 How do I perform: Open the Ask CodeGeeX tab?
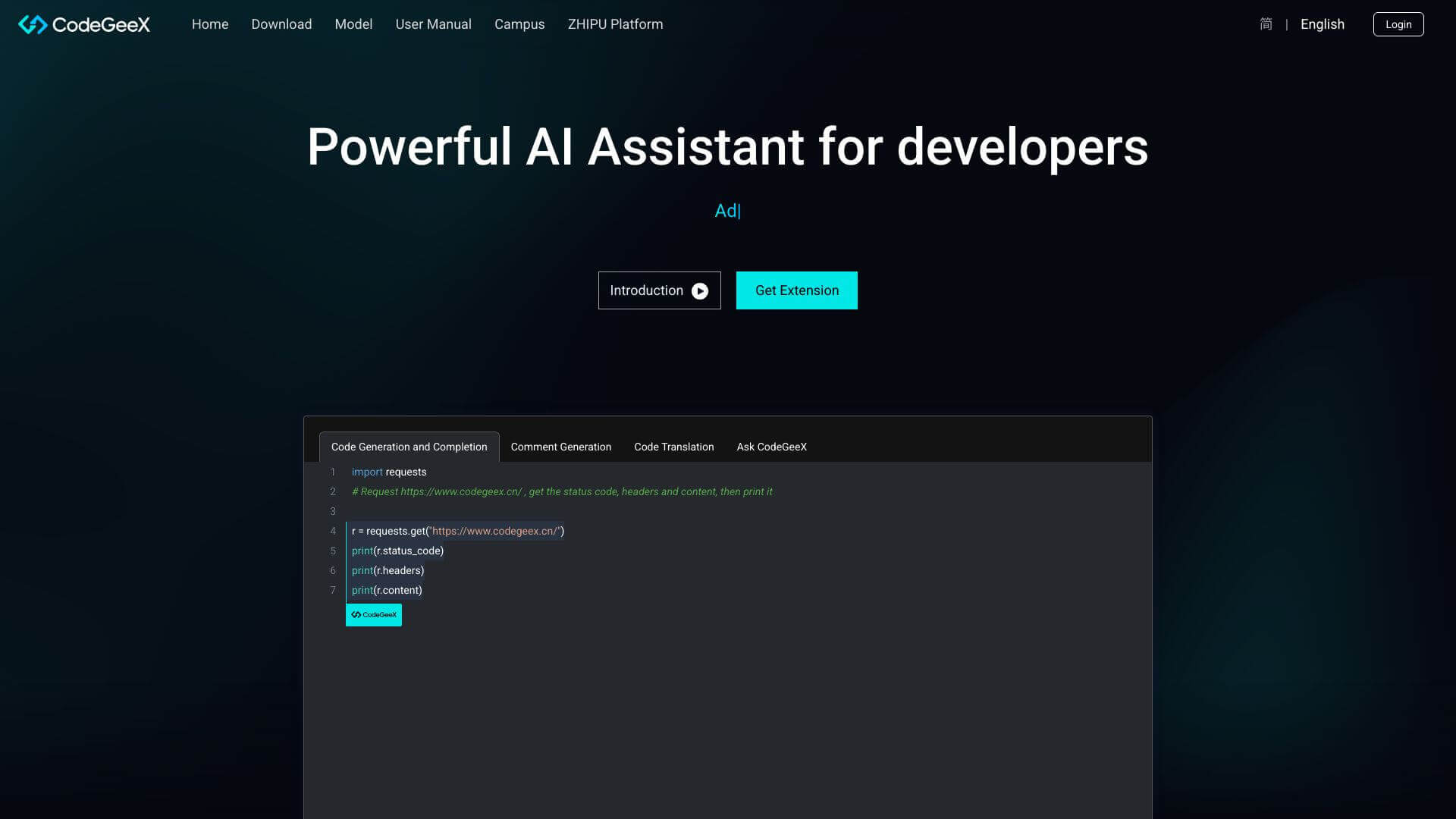click(x=771, y=447)
